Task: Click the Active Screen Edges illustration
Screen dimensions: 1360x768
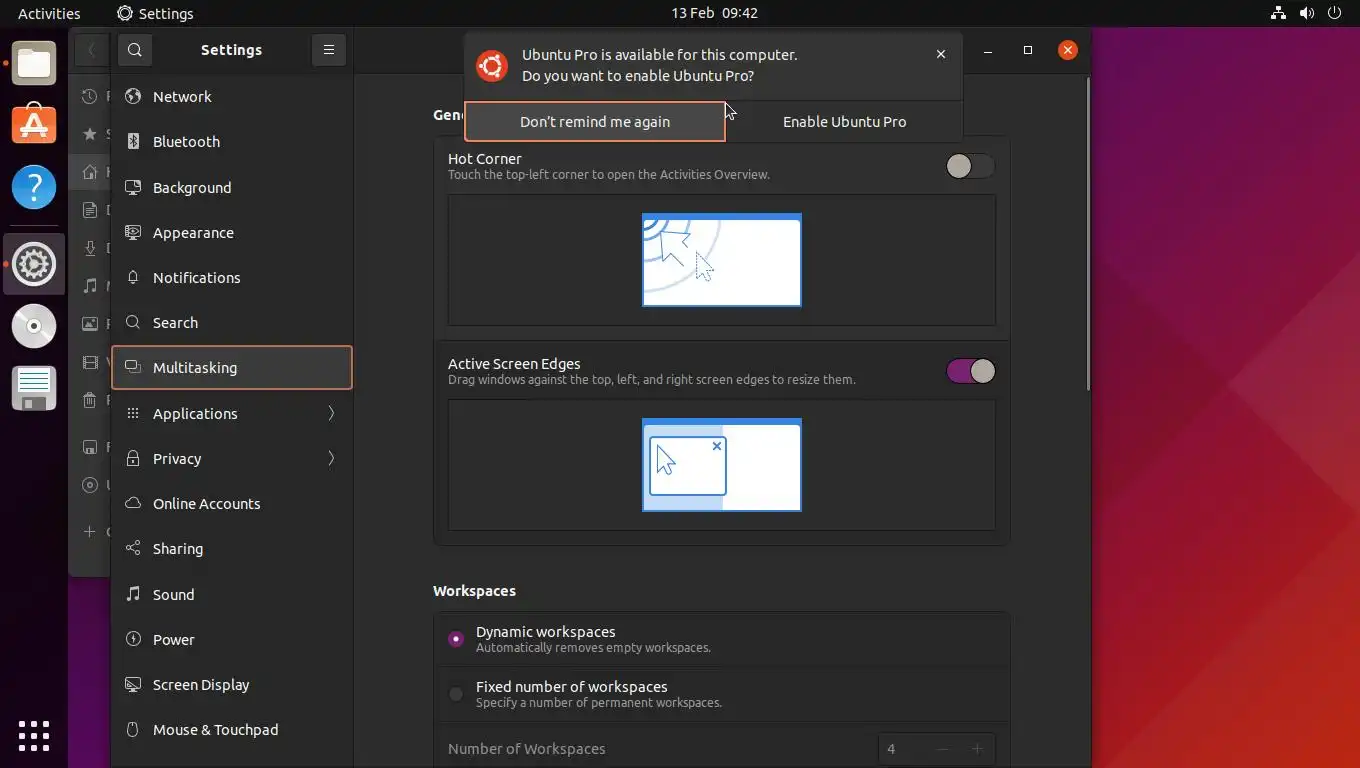Action: click(x=722, y=465)
